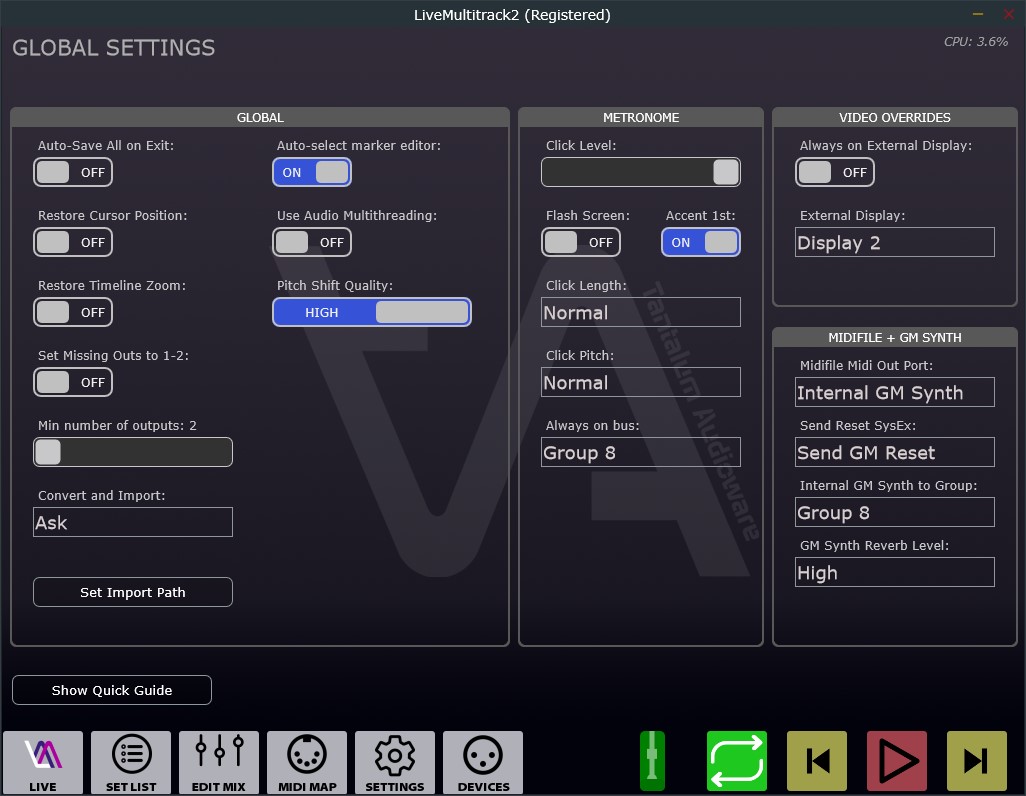Click the green master level meter
This screenshot has height=796, width=1026.
point(652,761)
